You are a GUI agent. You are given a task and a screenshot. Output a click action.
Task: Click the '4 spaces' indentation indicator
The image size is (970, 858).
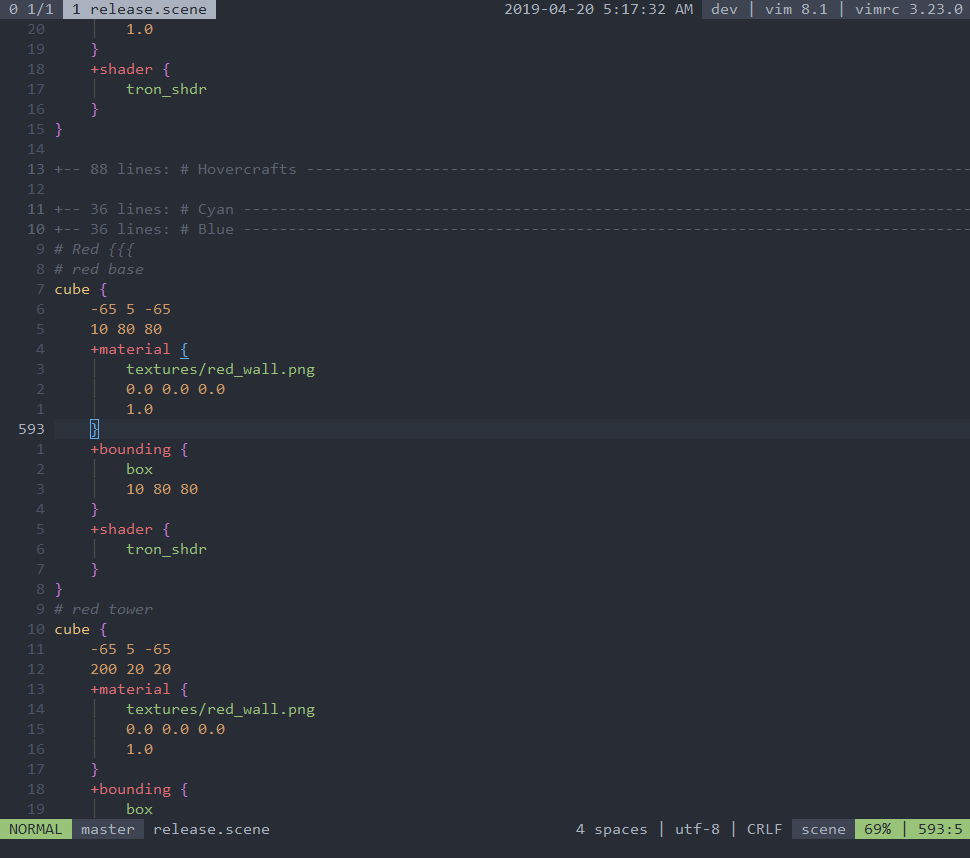[x=611, y=829]
